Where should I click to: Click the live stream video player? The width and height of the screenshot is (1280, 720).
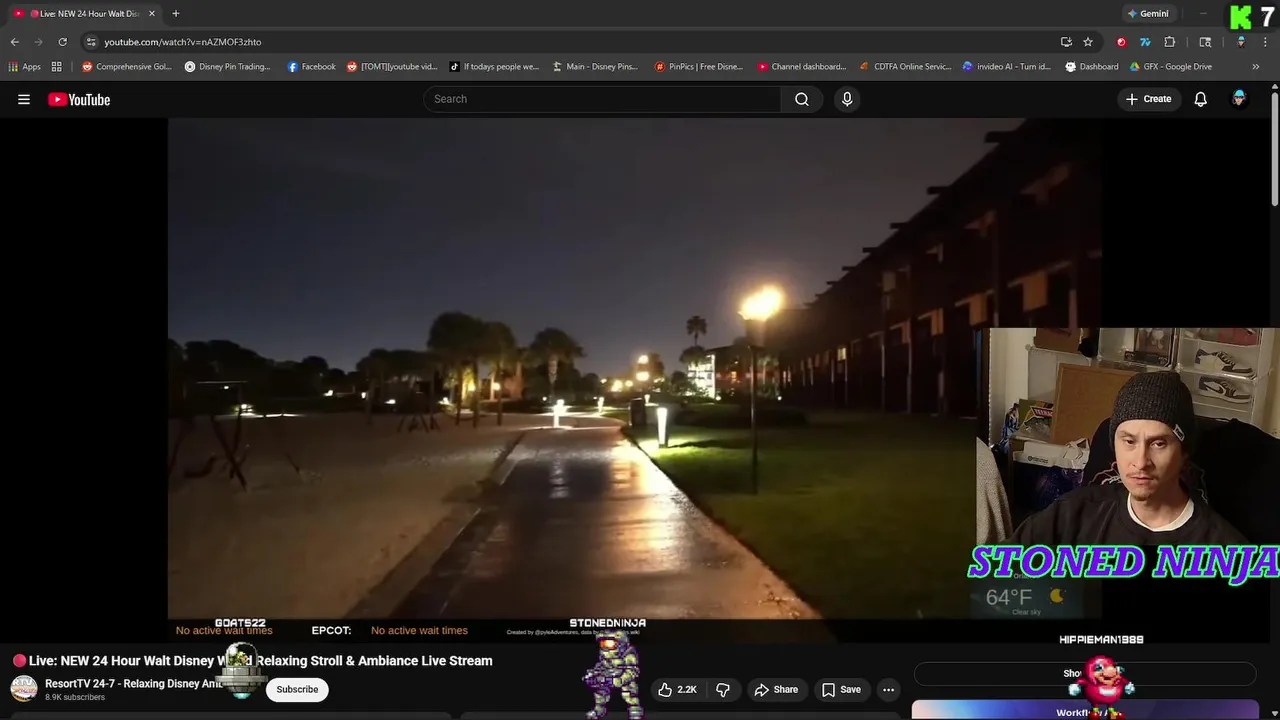(x=634, y=380)
